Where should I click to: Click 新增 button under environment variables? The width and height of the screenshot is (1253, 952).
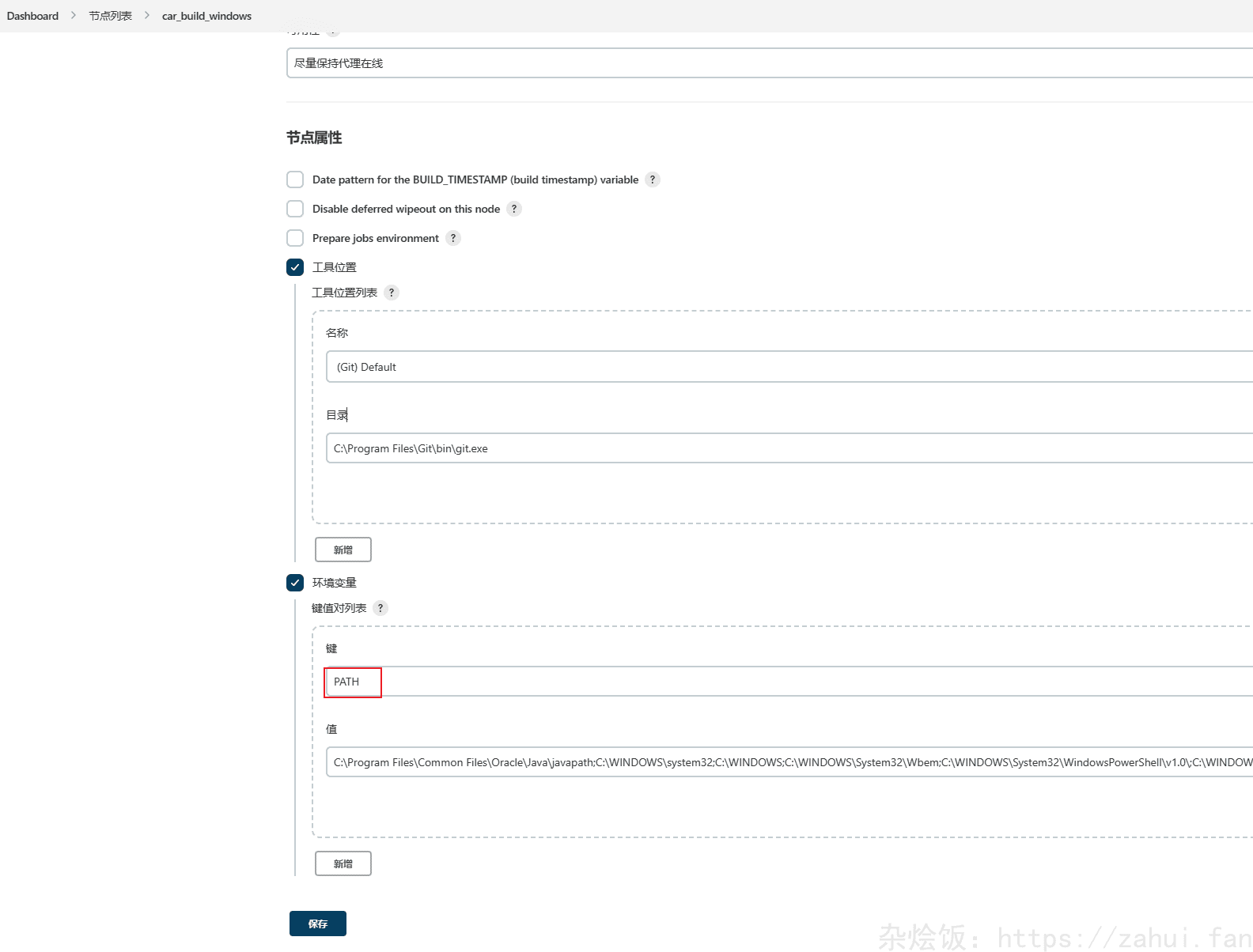(343, 863)
